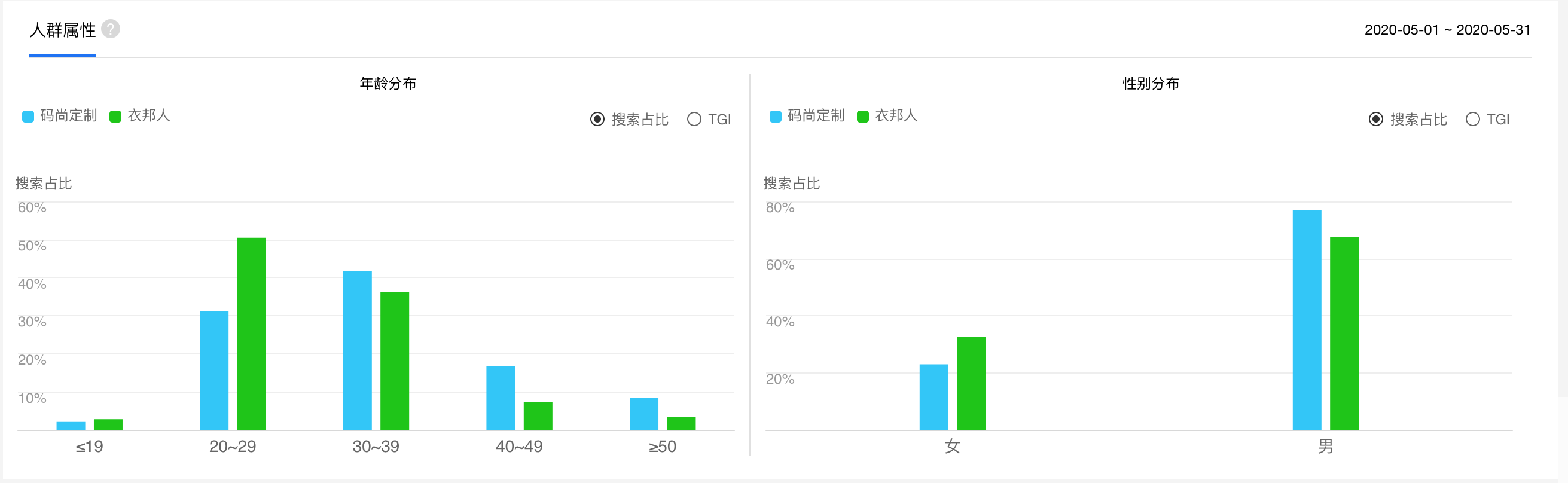Click the help question mark icon
Image resolution: width=1568 pixels, height=483 pixels.
[110, 29]
